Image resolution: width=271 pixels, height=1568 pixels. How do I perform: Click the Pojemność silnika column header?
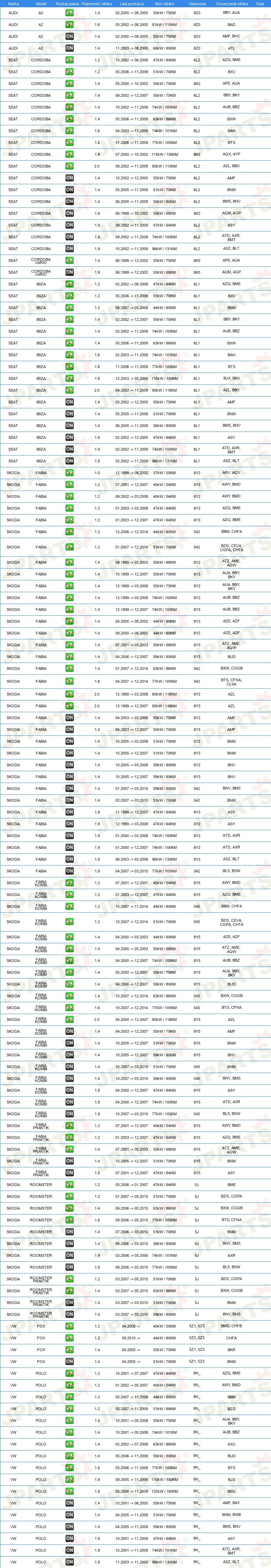coord(97,4)
